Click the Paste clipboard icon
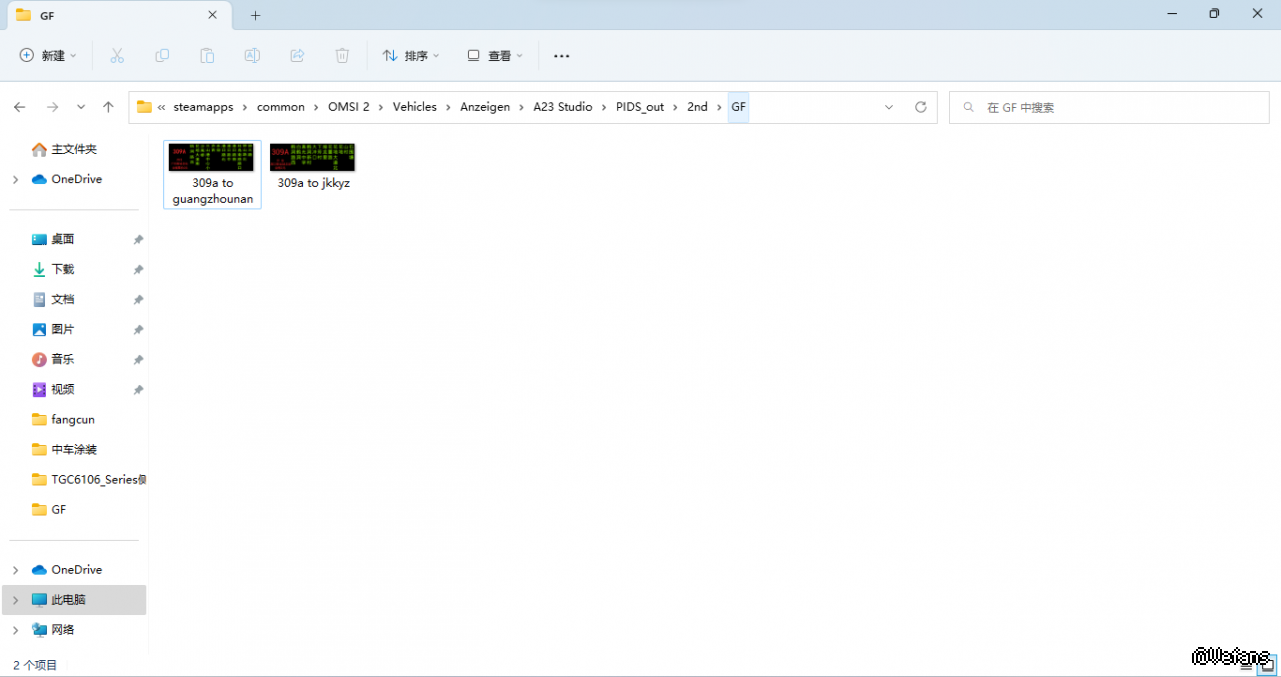 pyautogui.click(x=207, y=56)
